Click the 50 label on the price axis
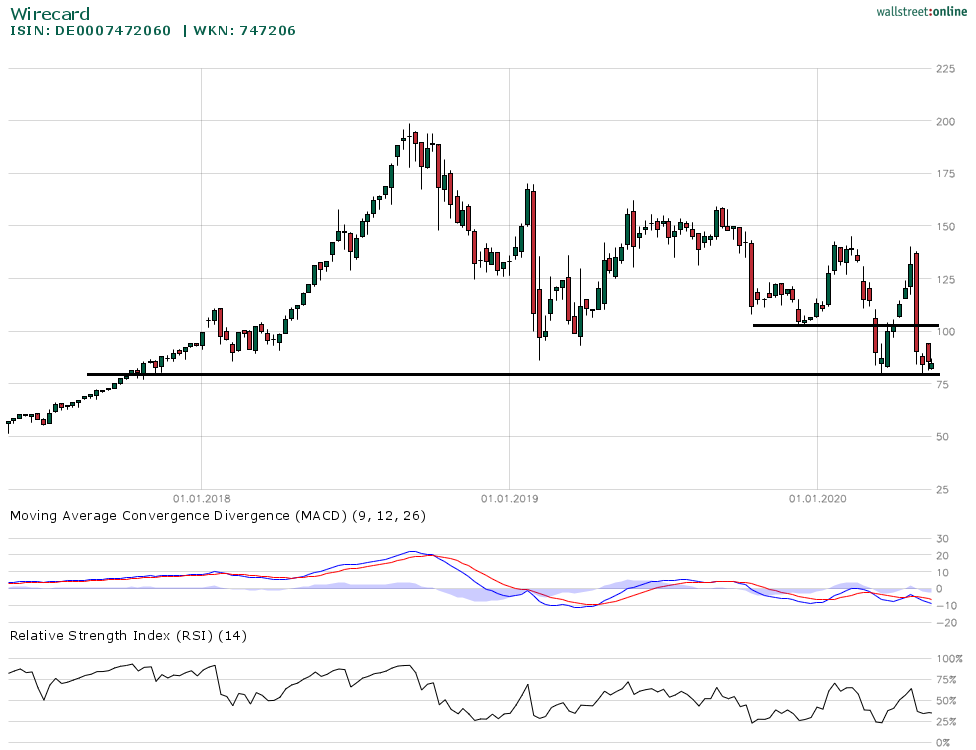The width and height of the screenshot is (976, 750). [x=942, y=437]
